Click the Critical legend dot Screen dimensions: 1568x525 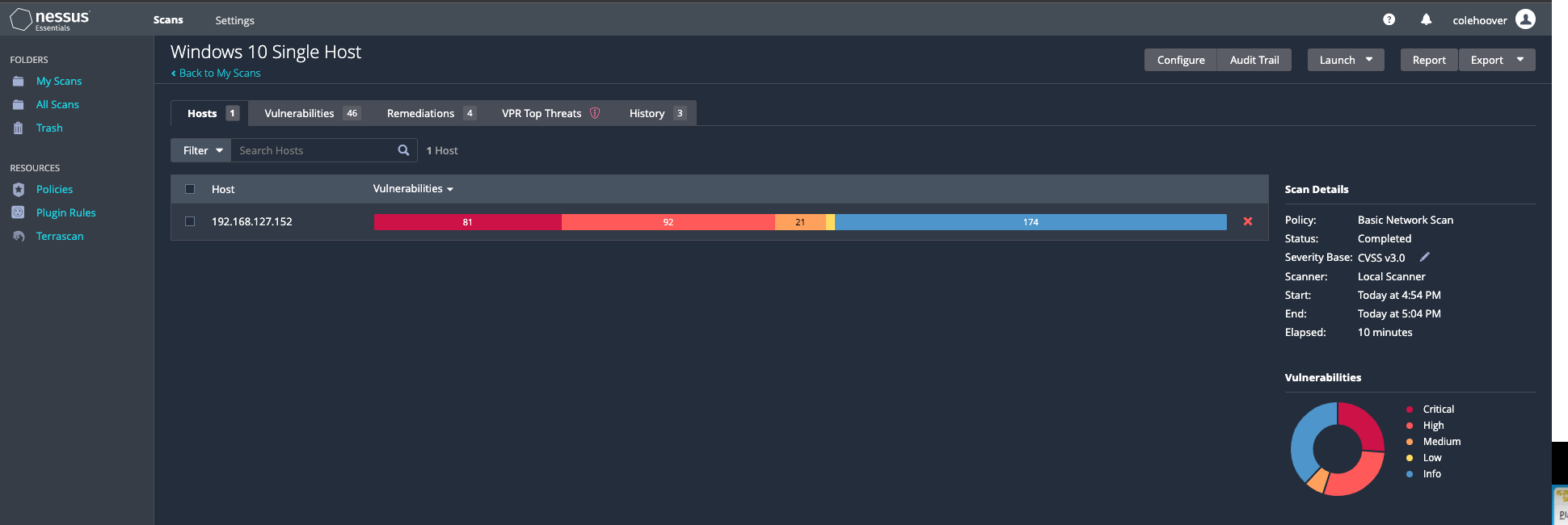[x=1410, y=409]
